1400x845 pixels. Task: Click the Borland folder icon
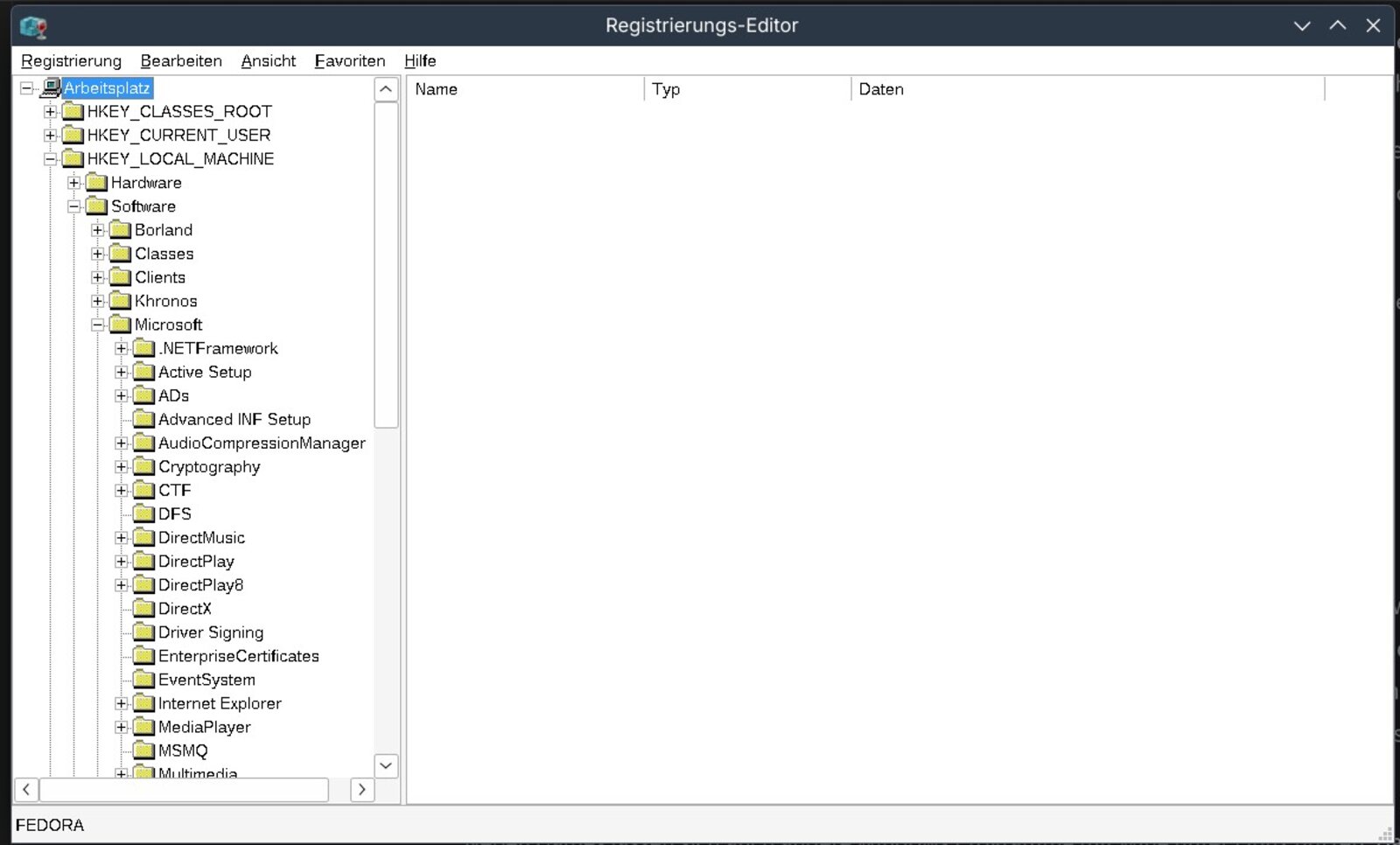[x=121, y=230]
